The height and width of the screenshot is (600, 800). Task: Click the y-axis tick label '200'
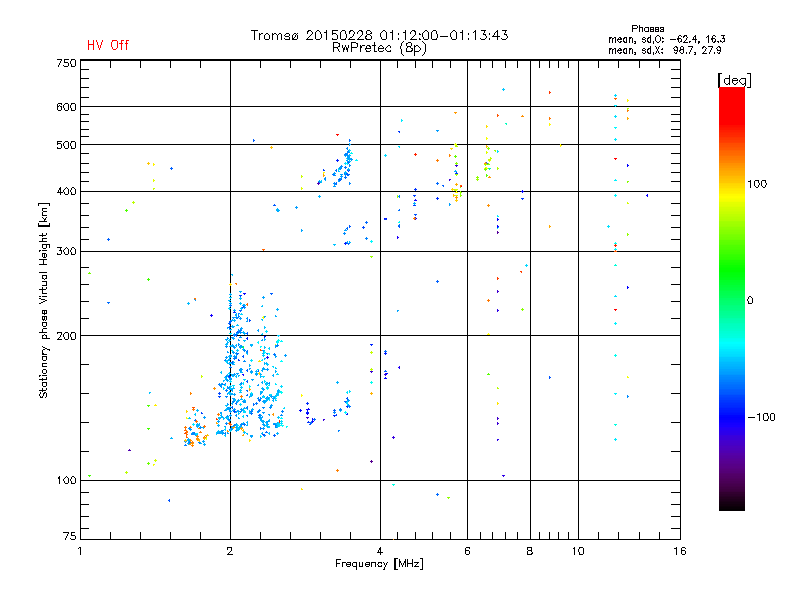66,336
